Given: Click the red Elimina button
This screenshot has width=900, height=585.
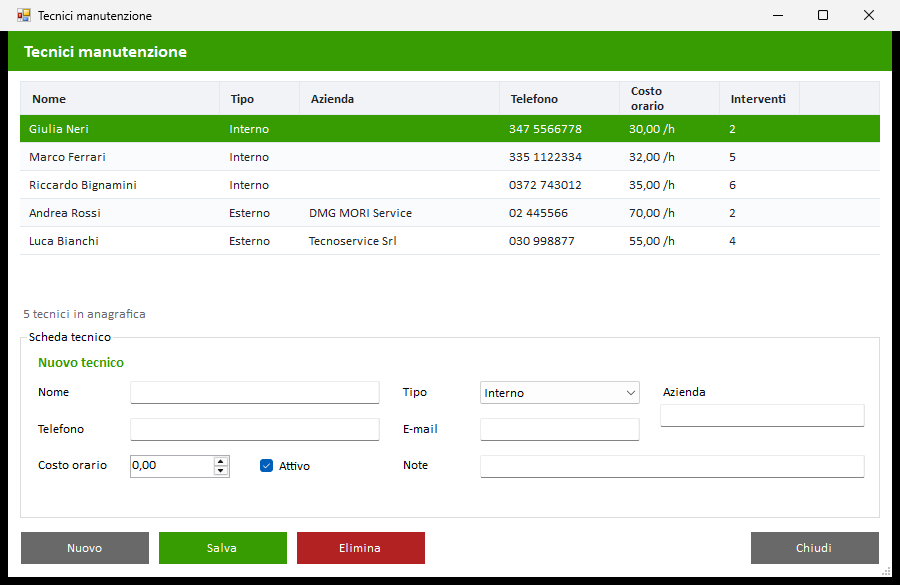Looking at the screenshot, I should click(360, 548).
